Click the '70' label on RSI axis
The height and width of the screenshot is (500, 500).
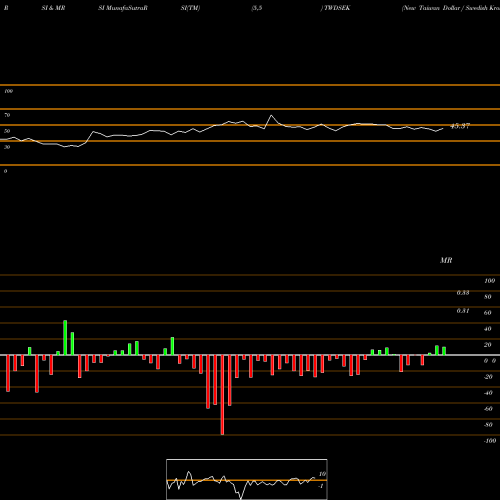click(7, 115)
